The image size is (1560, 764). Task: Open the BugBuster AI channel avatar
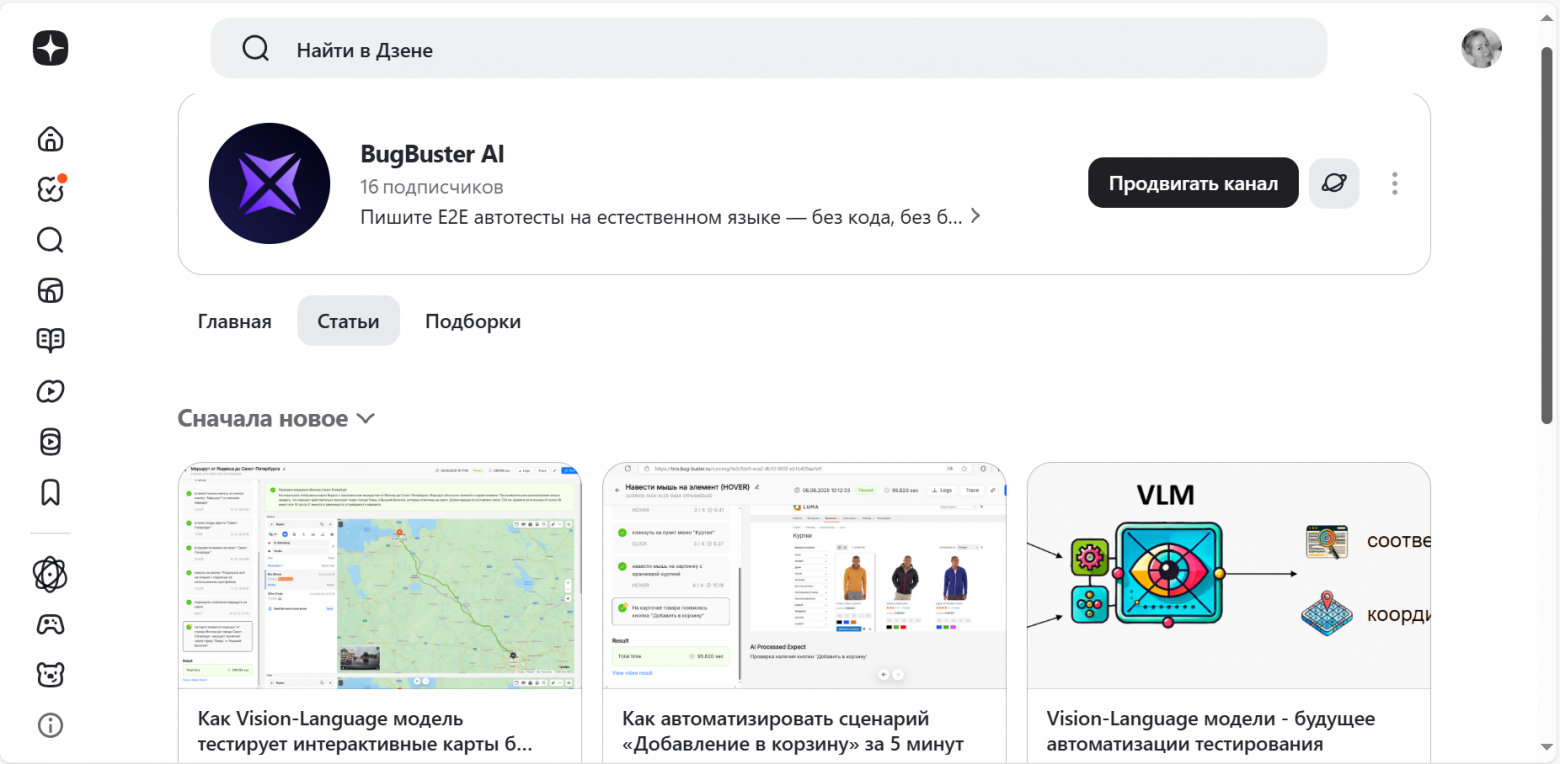click(x=269, y=183)
